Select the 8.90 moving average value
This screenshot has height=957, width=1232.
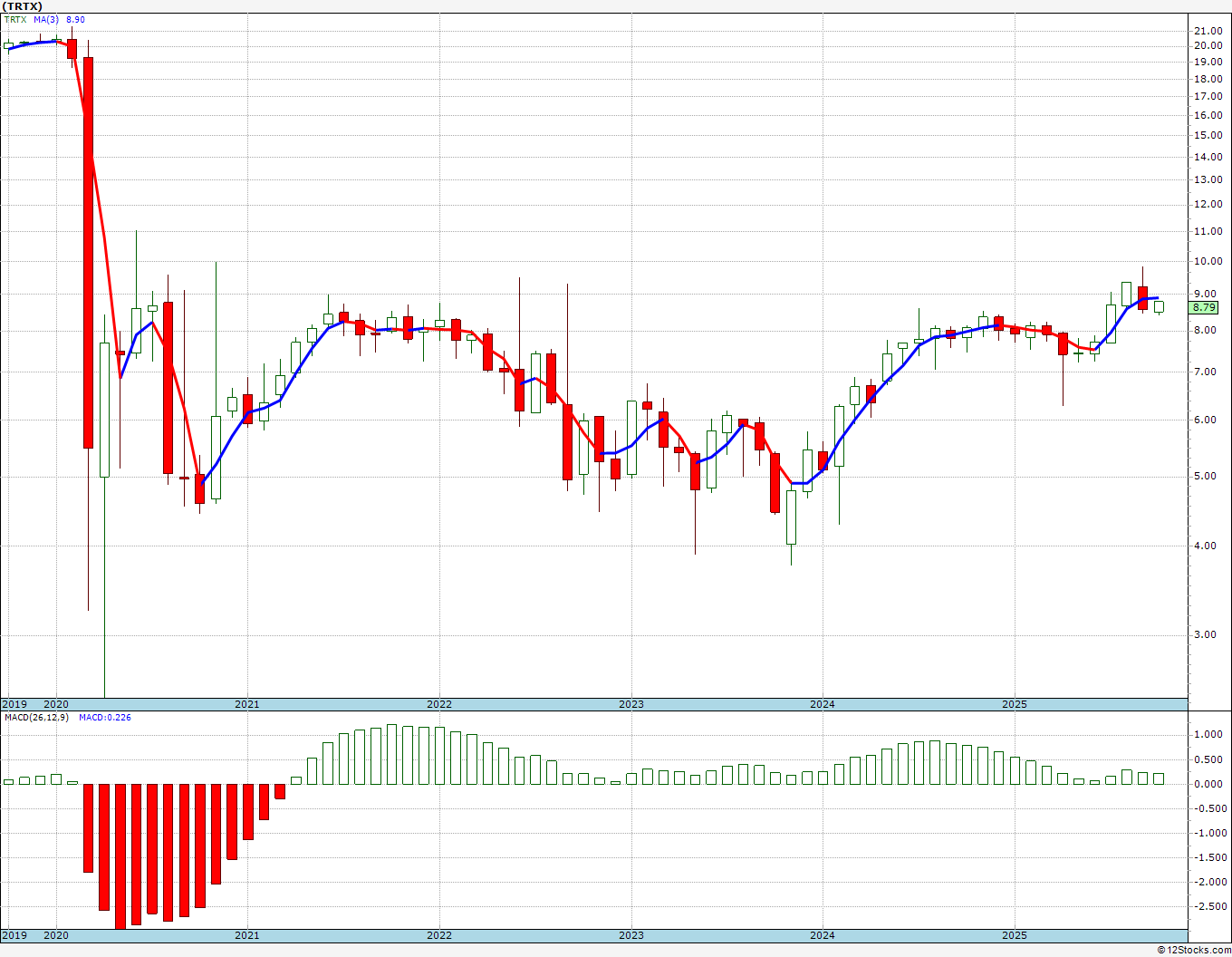point(76,19)
